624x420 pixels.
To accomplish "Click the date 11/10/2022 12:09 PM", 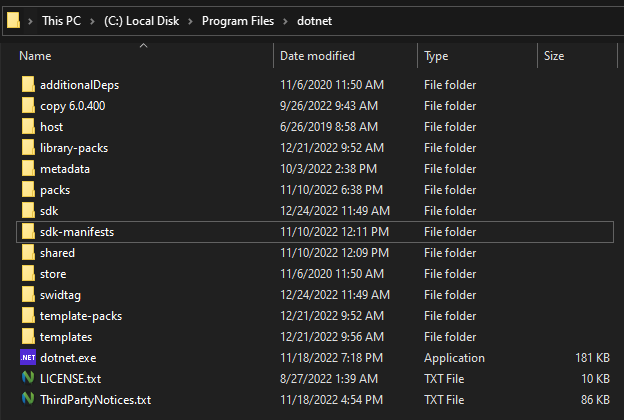I will [334, 253].
